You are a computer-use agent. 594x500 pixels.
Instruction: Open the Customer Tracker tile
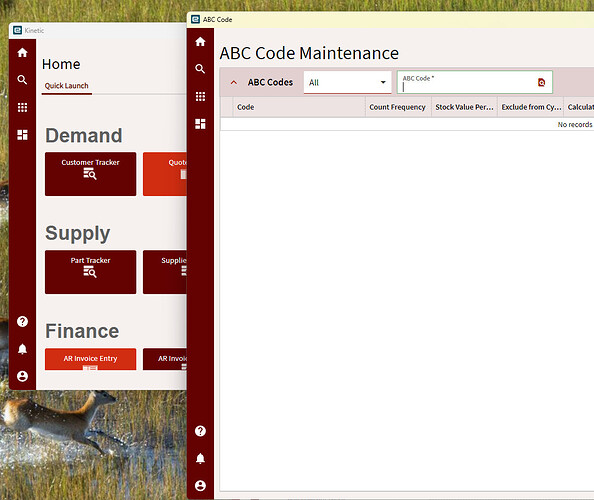click(91, 174)
